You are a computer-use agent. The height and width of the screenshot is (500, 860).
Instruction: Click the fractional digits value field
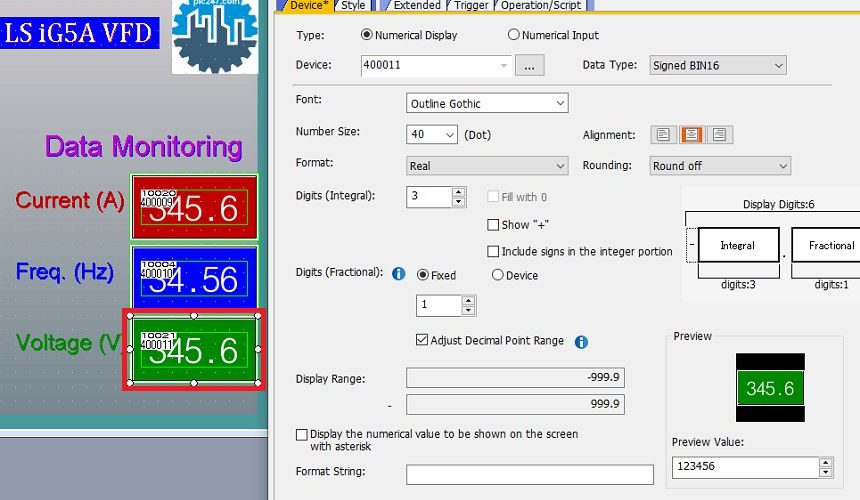click(439, 305)
